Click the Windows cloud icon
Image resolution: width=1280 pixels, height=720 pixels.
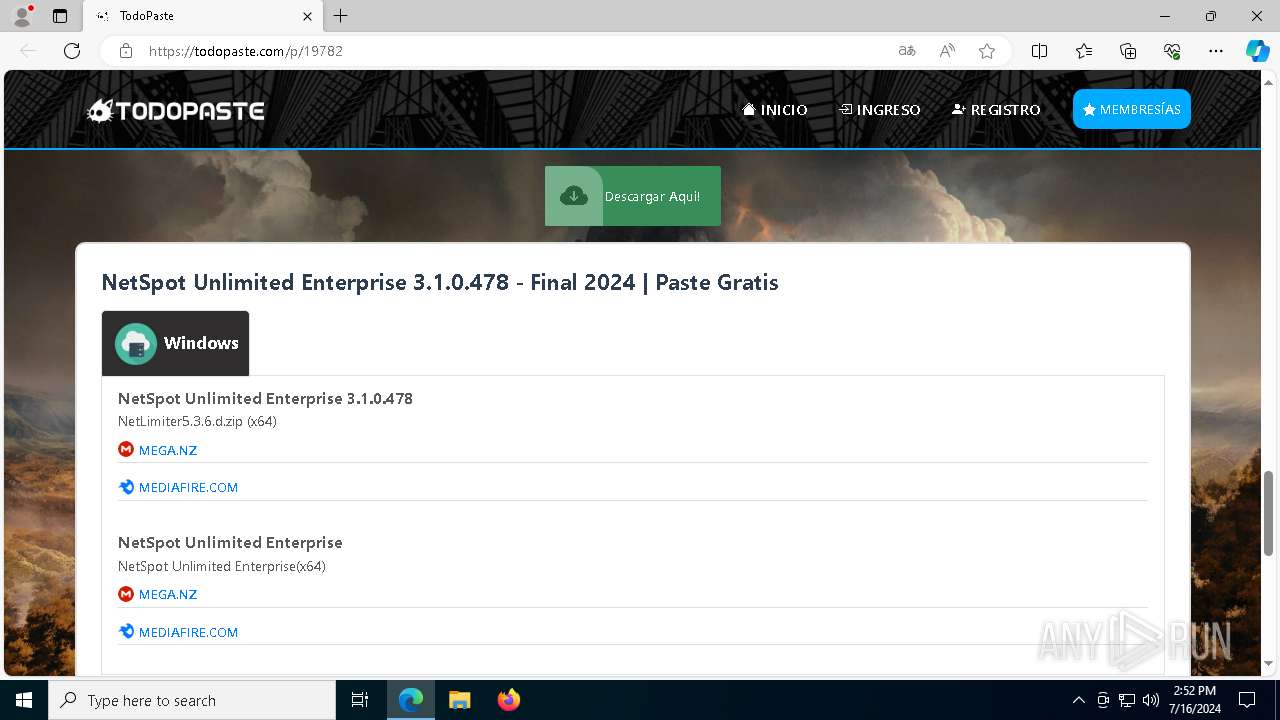pyautogui.click(x=136, y=344)
